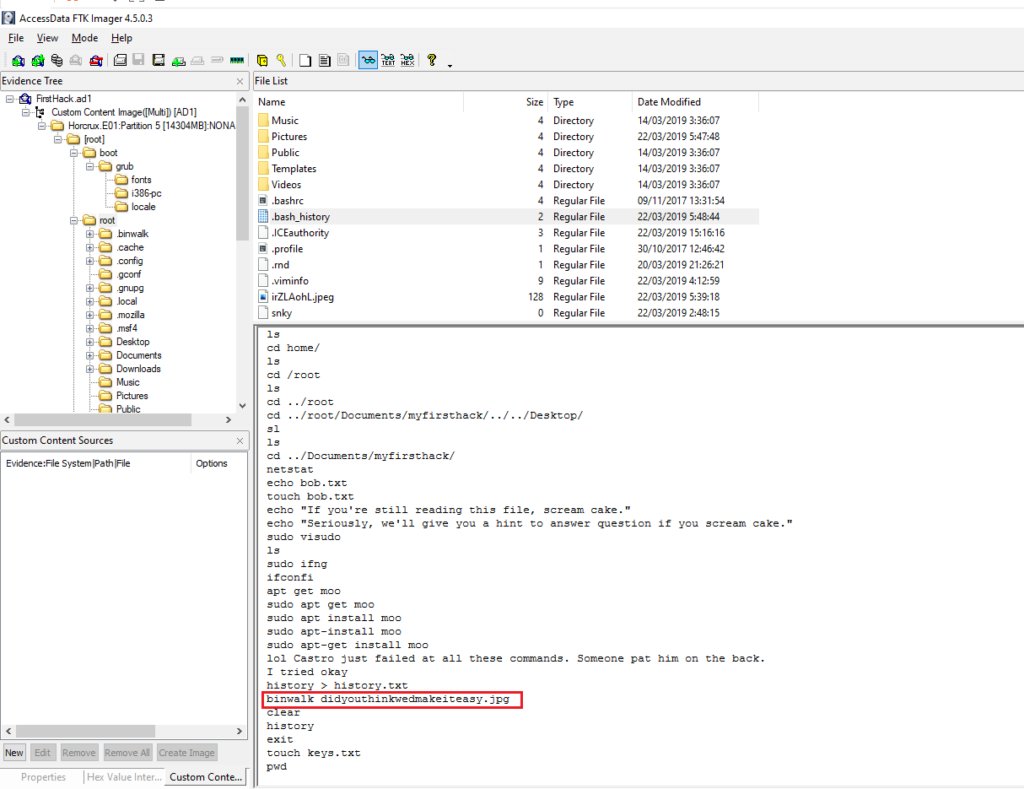Screen dimensions: 1024x789
Task: Click the Create Disk Image toolbar icon
Action: [119, 60]
